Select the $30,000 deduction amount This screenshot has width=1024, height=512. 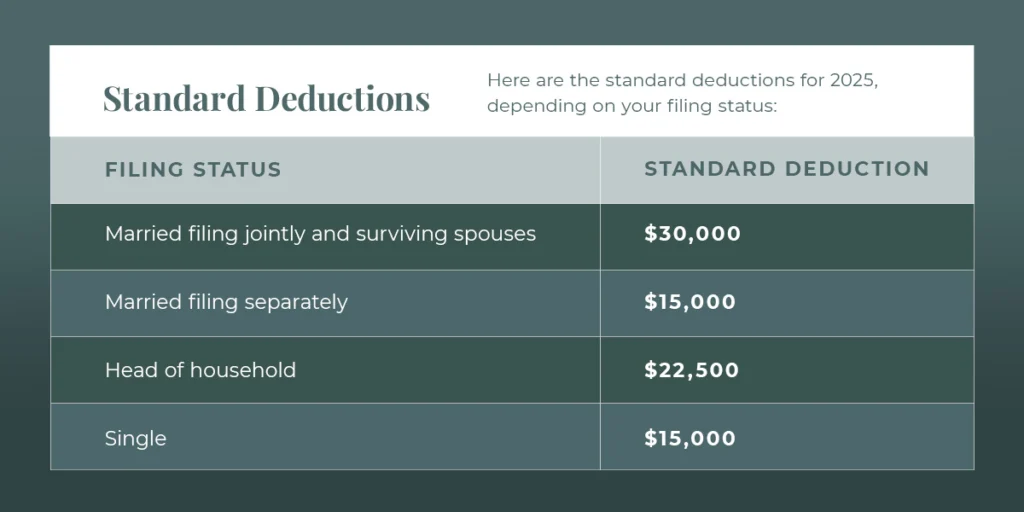click(693, 234)
